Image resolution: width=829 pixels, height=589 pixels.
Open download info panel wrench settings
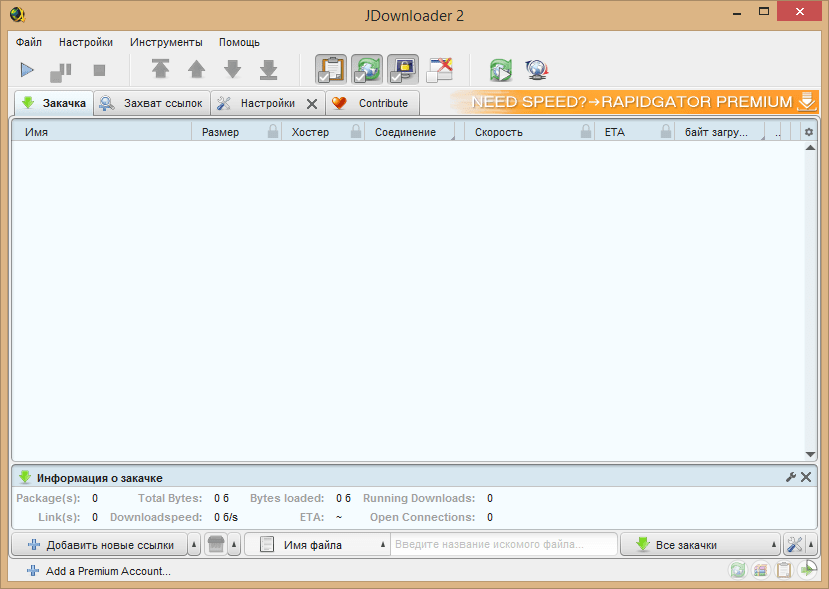click(x=790, y=478)
